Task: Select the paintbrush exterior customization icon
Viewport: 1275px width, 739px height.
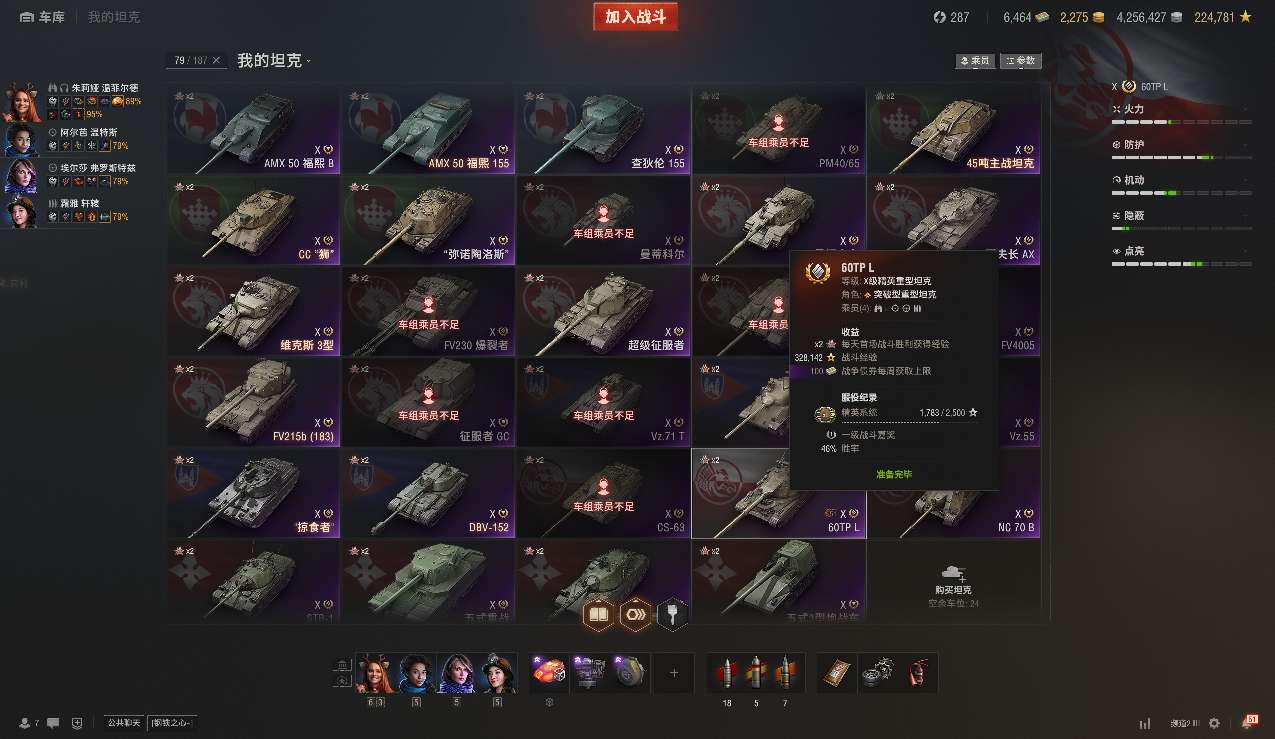Action: coord(672,615)
